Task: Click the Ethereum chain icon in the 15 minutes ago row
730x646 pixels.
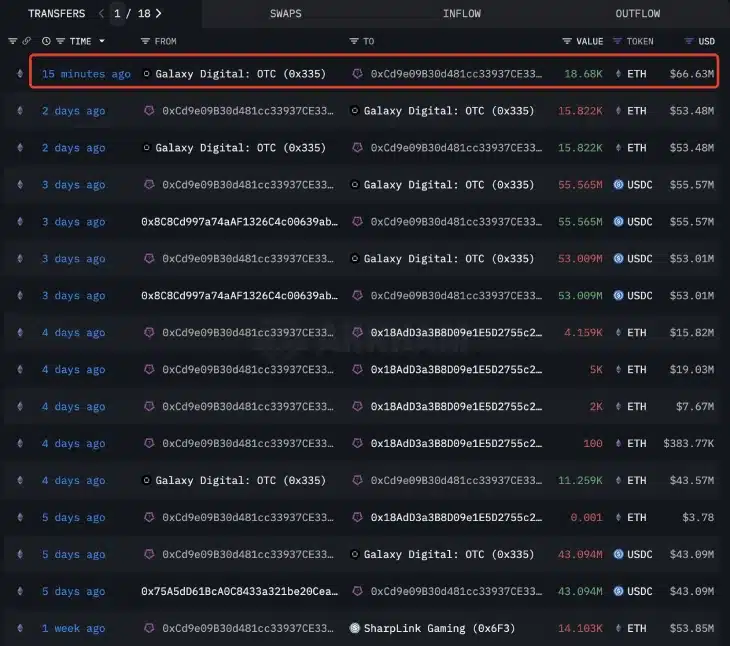Action: [x=20, y=74]
